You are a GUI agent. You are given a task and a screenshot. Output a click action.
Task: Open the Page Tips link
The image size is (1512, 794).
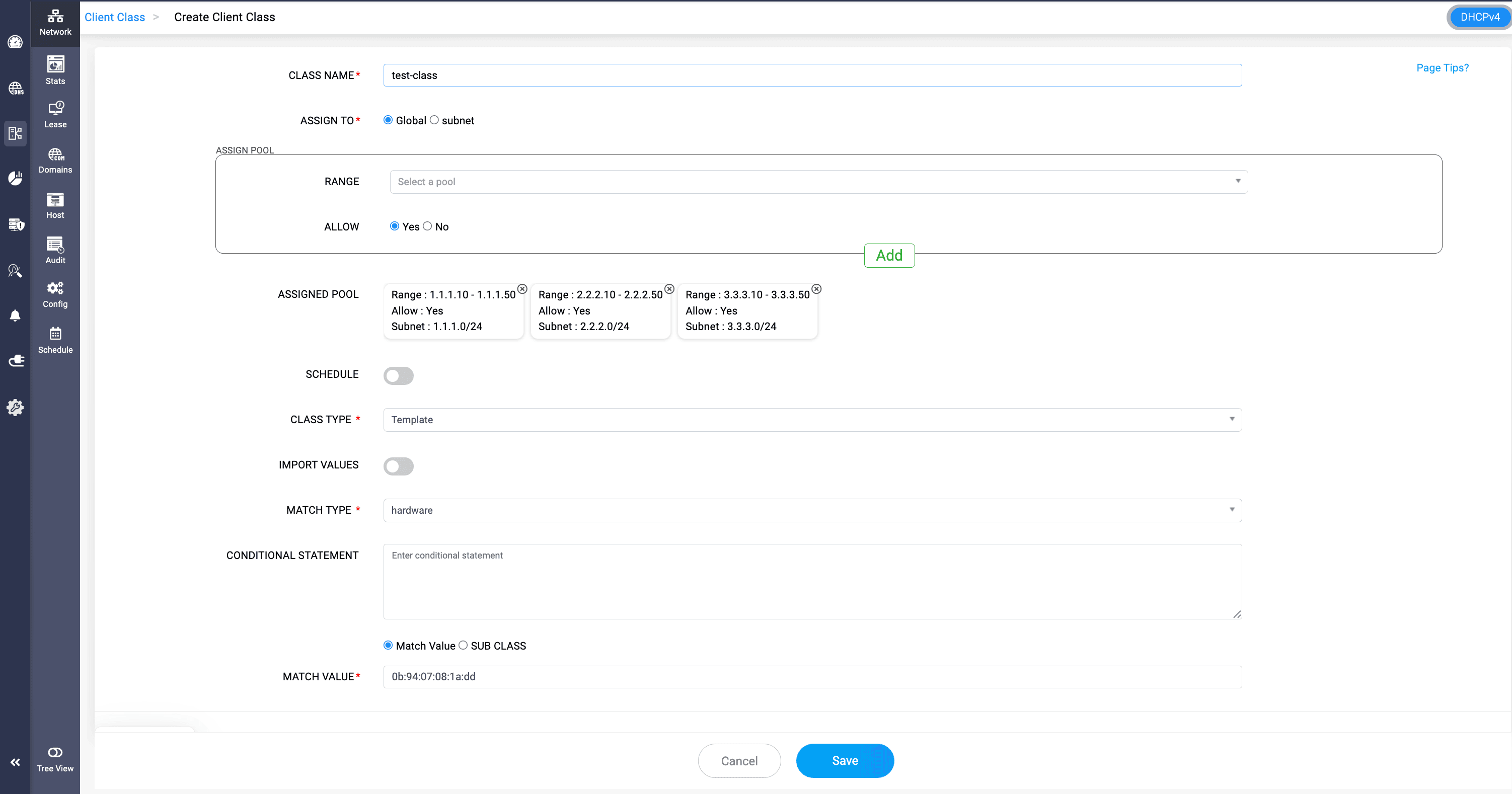(x=1442, y=68)
